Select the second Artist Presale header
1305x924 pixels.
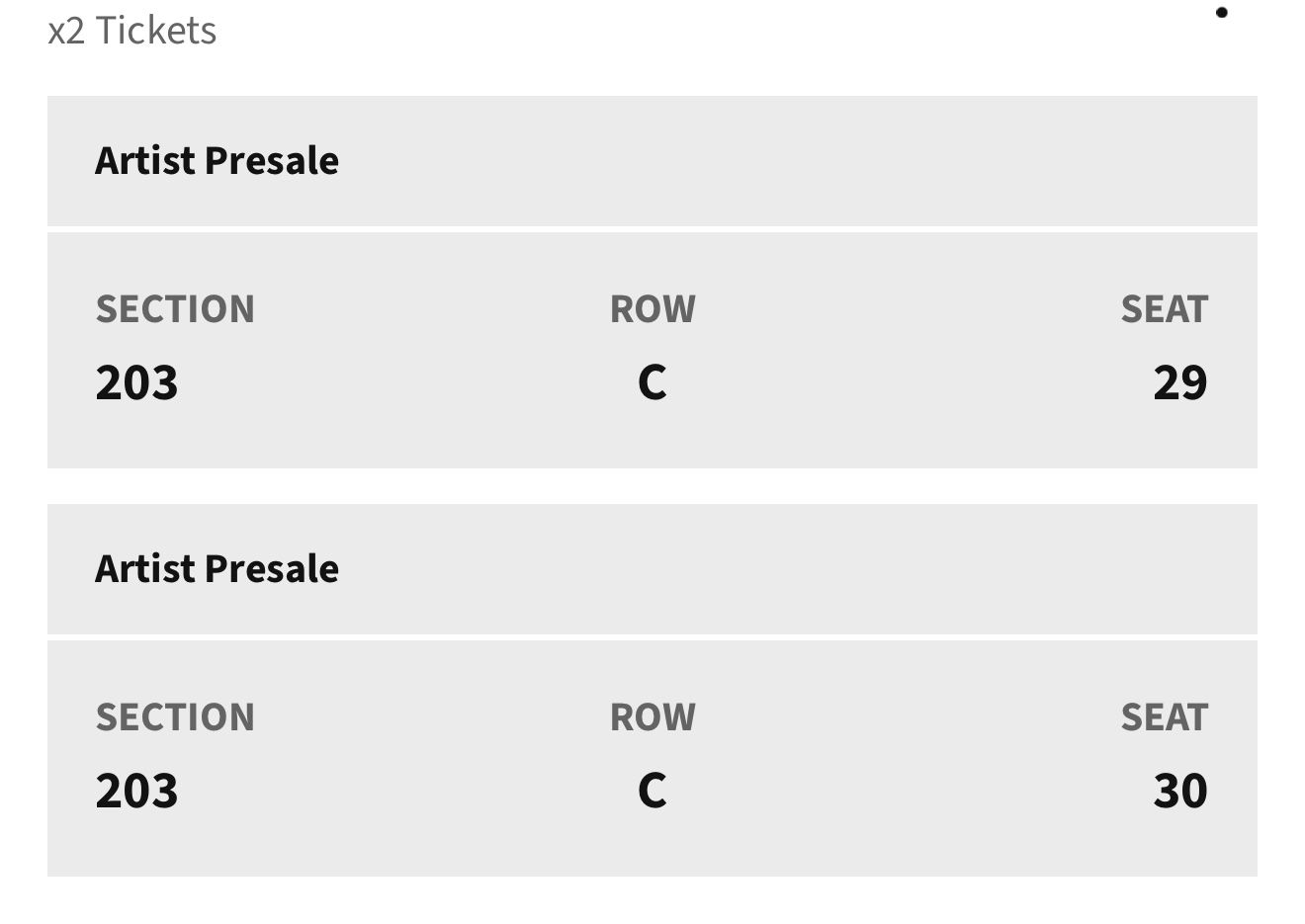point(652,569)
